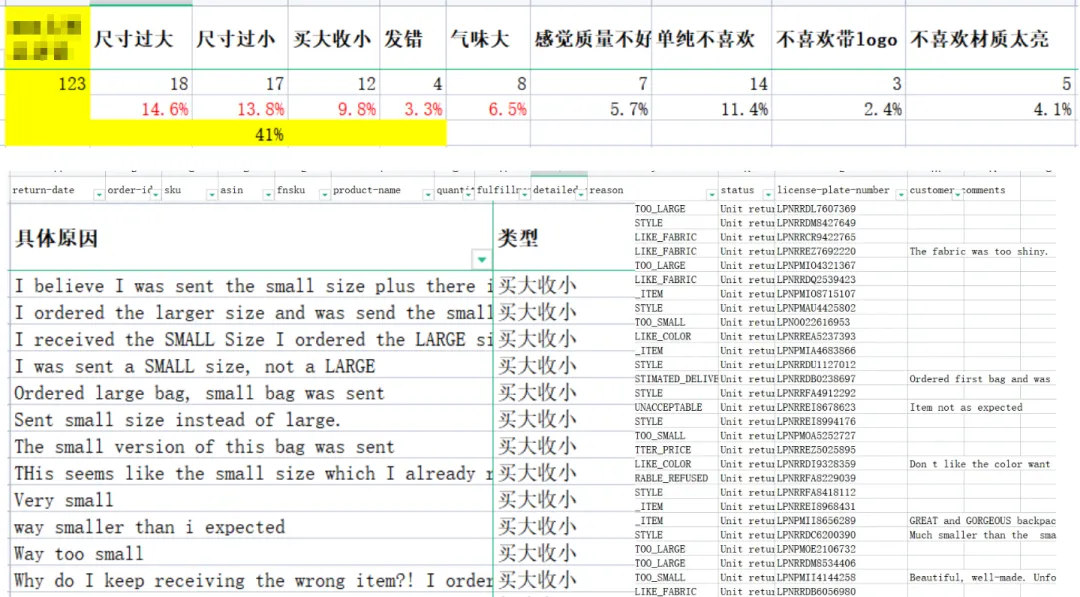
Task: Select the 气味大 header cell
Action: tap(488, 39)
